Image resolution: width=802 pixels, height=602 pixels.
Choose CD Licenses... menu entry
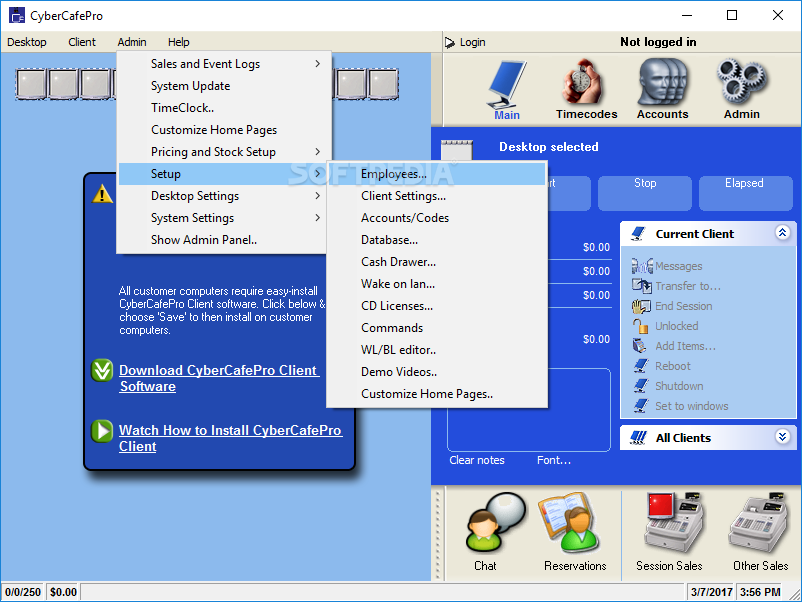coord(437,306)
